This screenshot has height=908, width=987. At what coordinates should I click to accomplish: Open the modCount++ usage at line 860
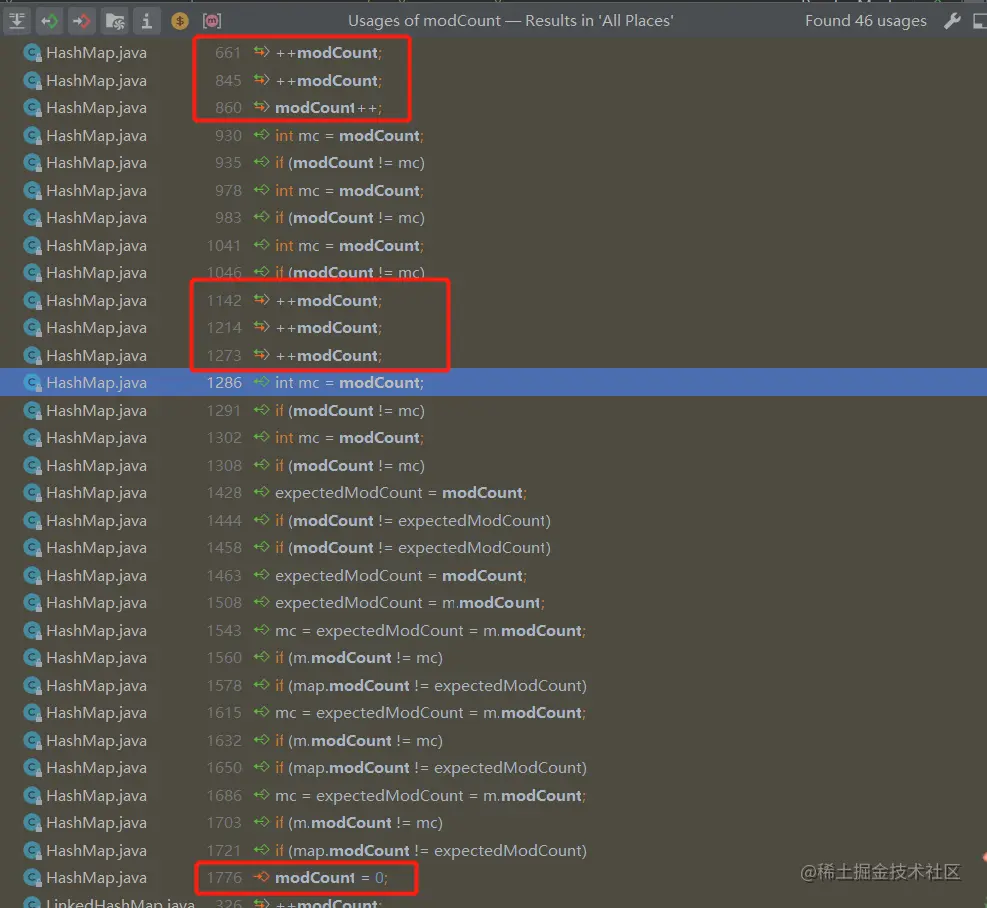[x=494, y=108]
